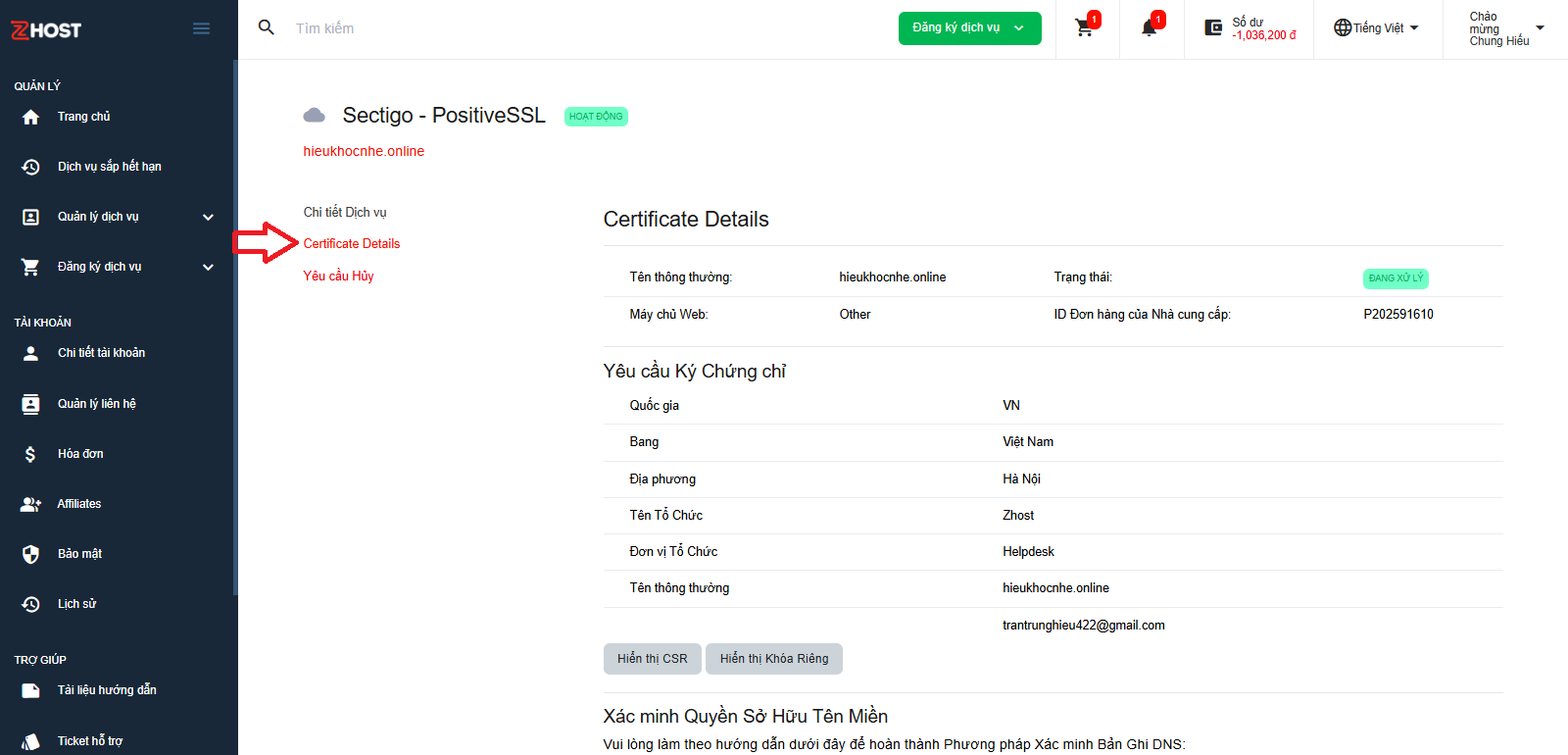The height and width of the screenshot is (755, 1568).
Task: Click the email trantrunghieu422@gmail.com
Action: click(1084, 626)
